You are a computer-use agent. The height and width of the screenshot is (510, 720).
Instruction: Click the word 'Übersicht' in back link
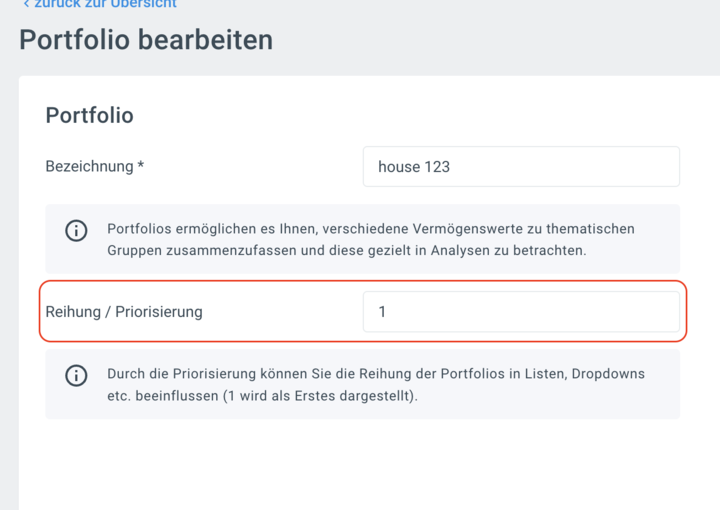click(144, 4)
